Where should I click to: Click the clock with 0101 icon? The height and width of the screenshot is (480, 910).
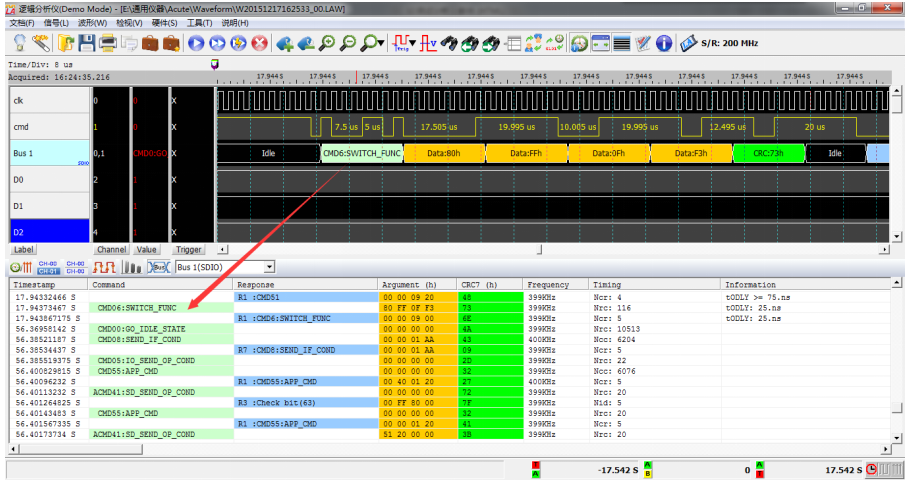tap(554, 43)
